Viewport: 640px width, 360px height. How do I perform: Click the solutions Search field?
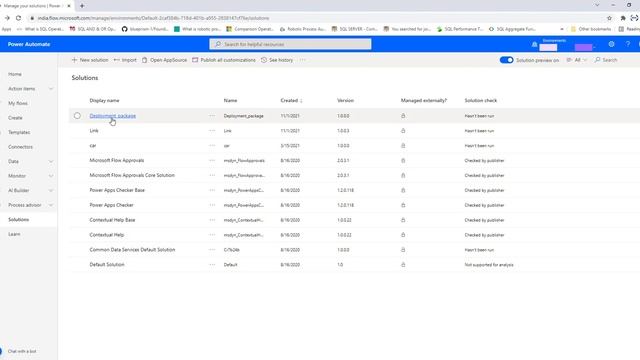(607, 60)
